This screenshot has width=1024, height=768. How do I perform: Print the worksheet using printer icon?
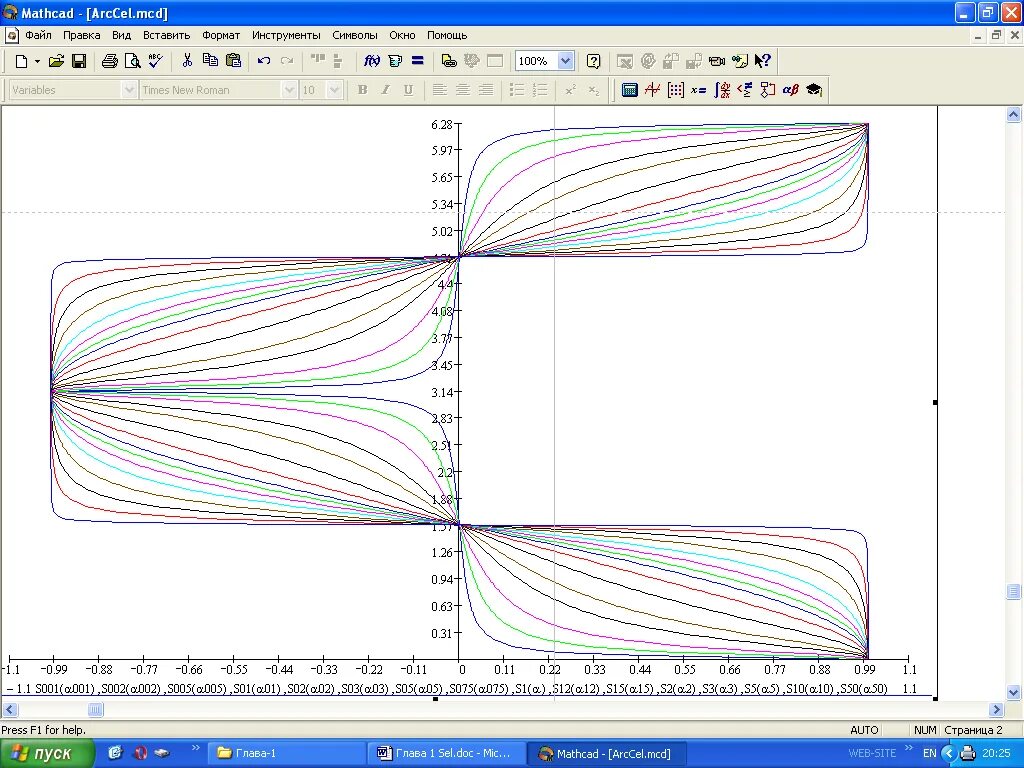click(110, 61)
